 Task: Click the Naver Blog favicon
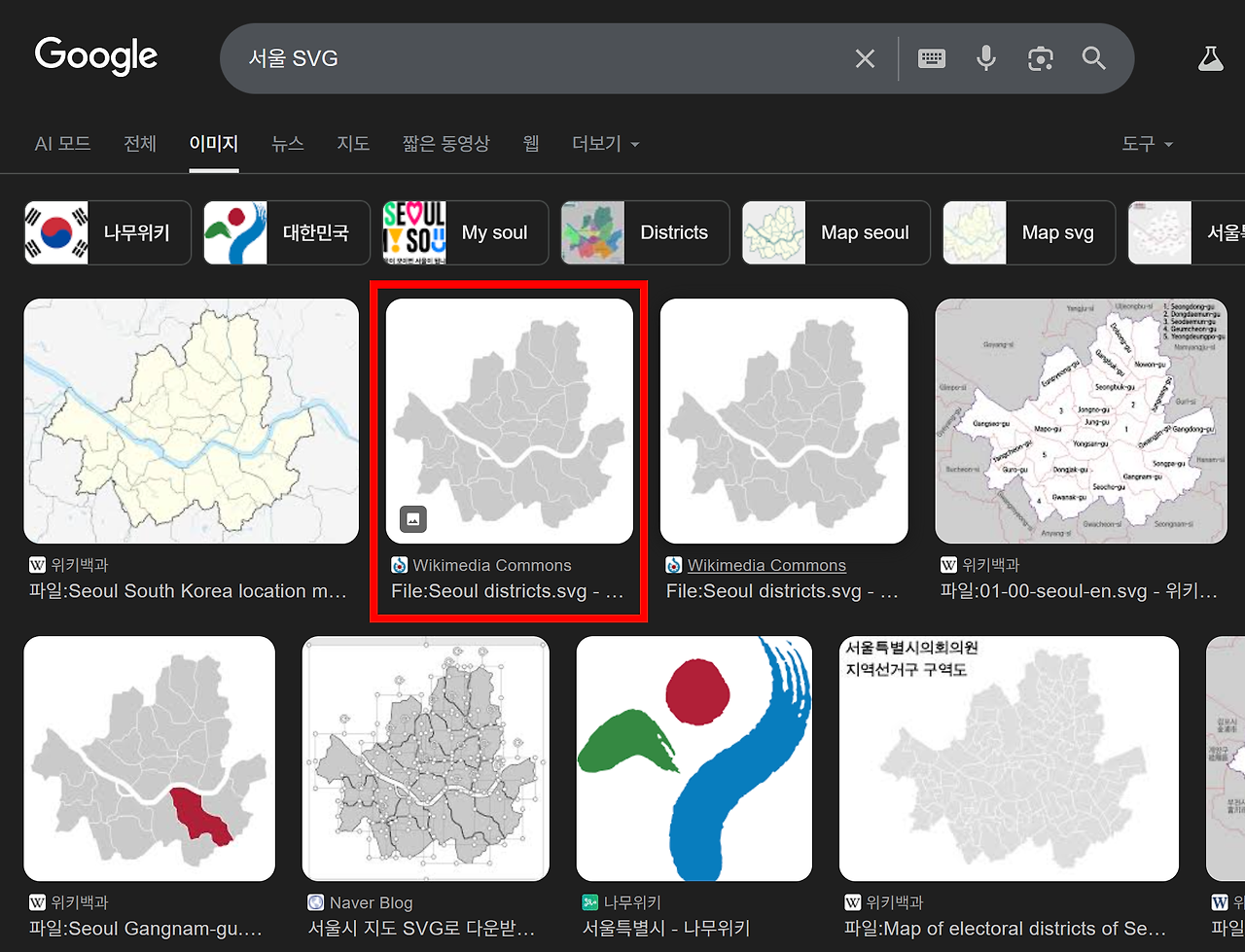(316, 902)
